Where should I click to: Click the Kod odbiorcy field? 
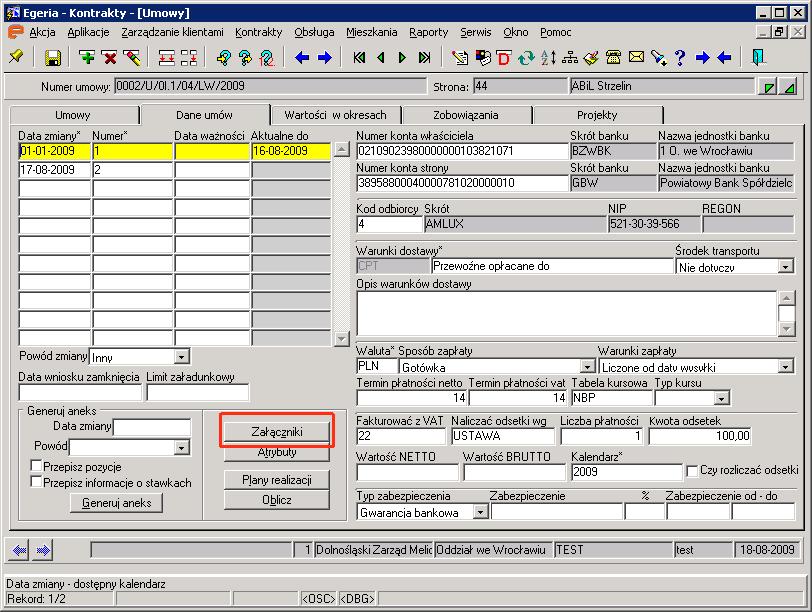[x=389, y=224]
